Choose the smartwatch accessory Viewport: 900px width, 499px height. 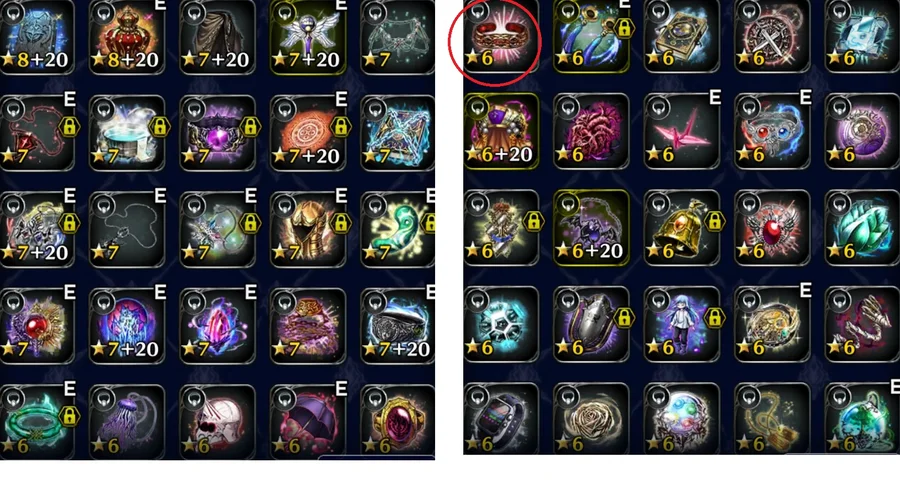pyautogui.click(x=501, y=419)
